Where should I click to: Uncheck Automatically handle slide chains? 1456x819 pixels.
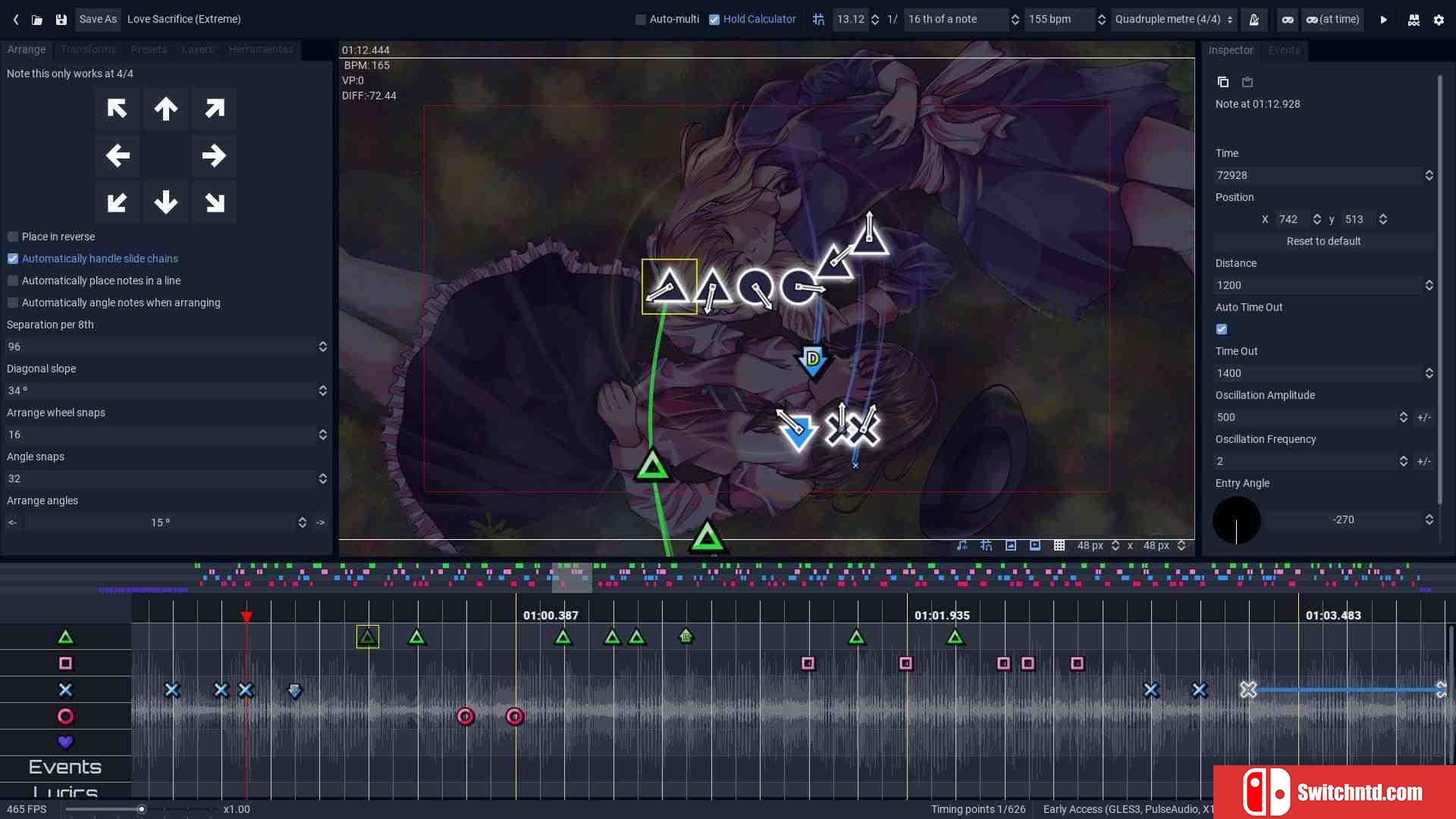point(13,259)
